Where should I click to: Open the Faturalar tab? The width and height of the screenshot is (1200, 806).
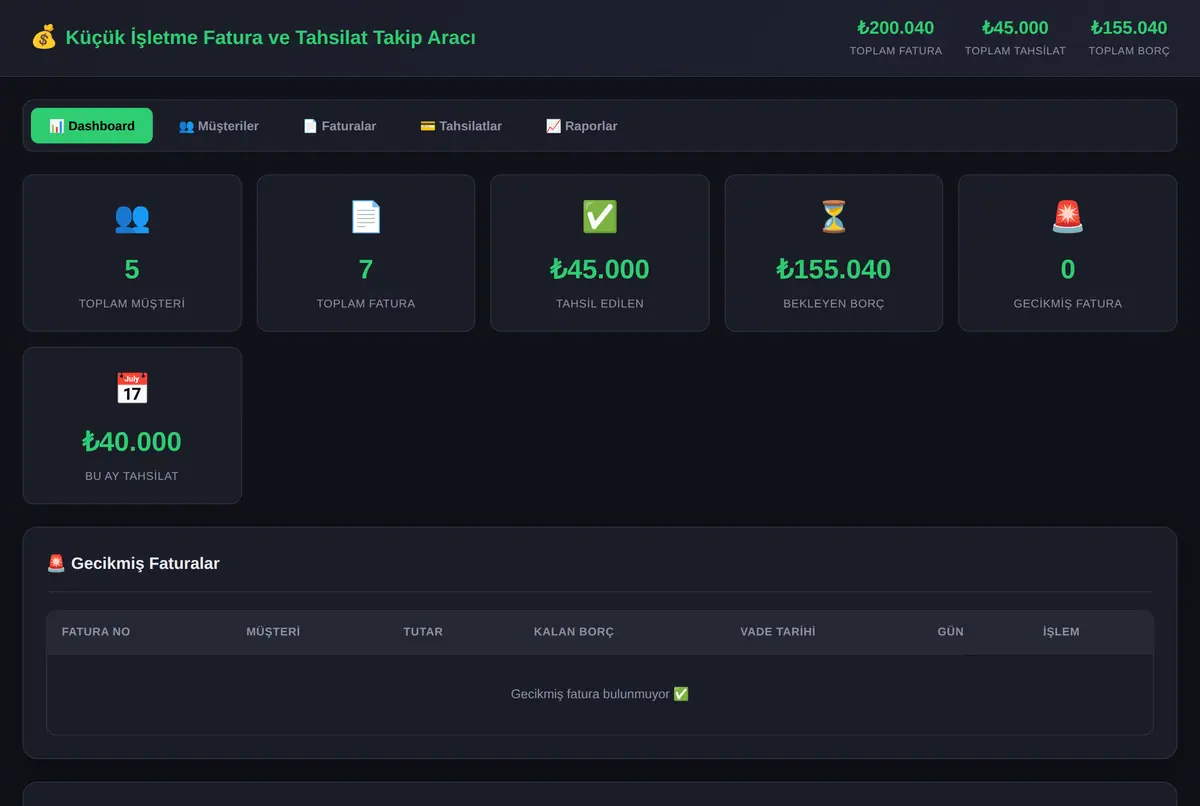340,126
